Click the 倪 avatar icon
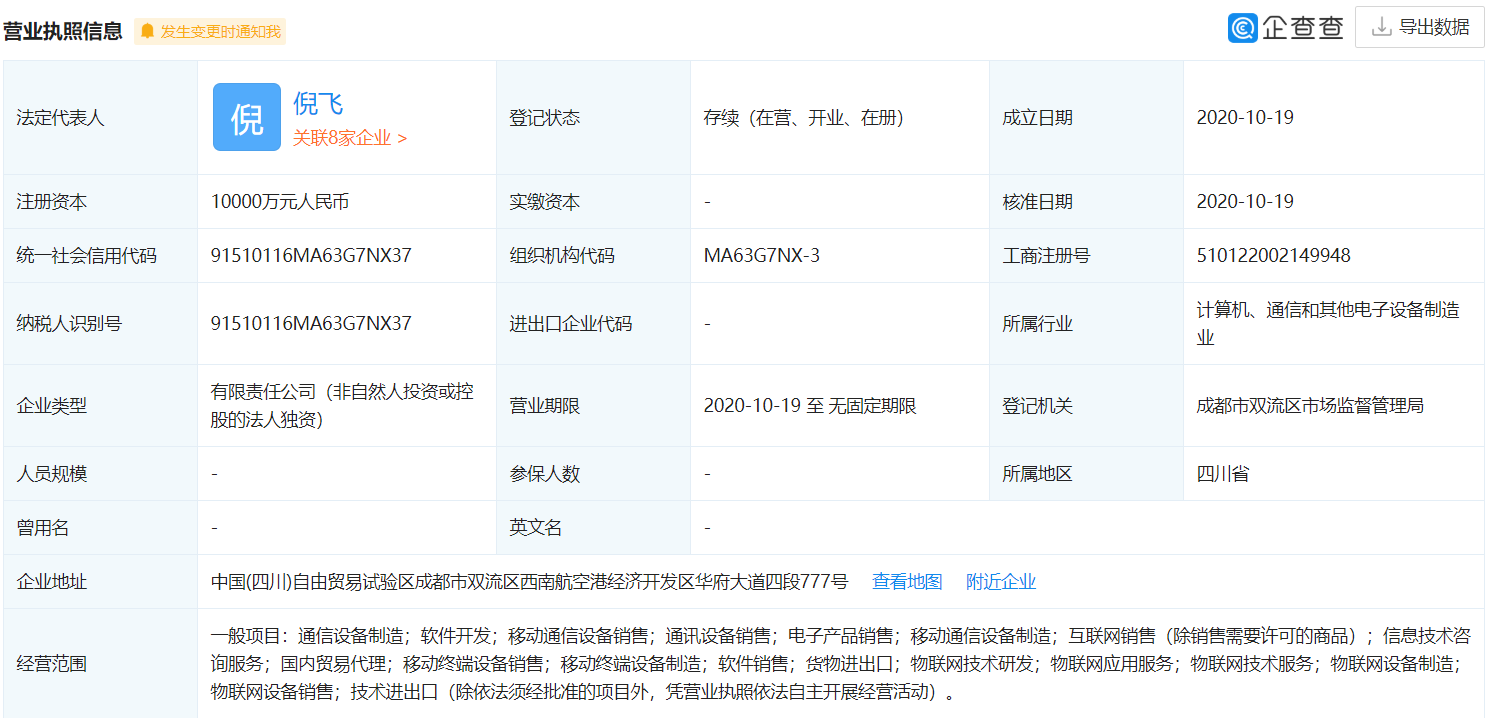The width and height of the screenshot is (1505, 718). 247,117
